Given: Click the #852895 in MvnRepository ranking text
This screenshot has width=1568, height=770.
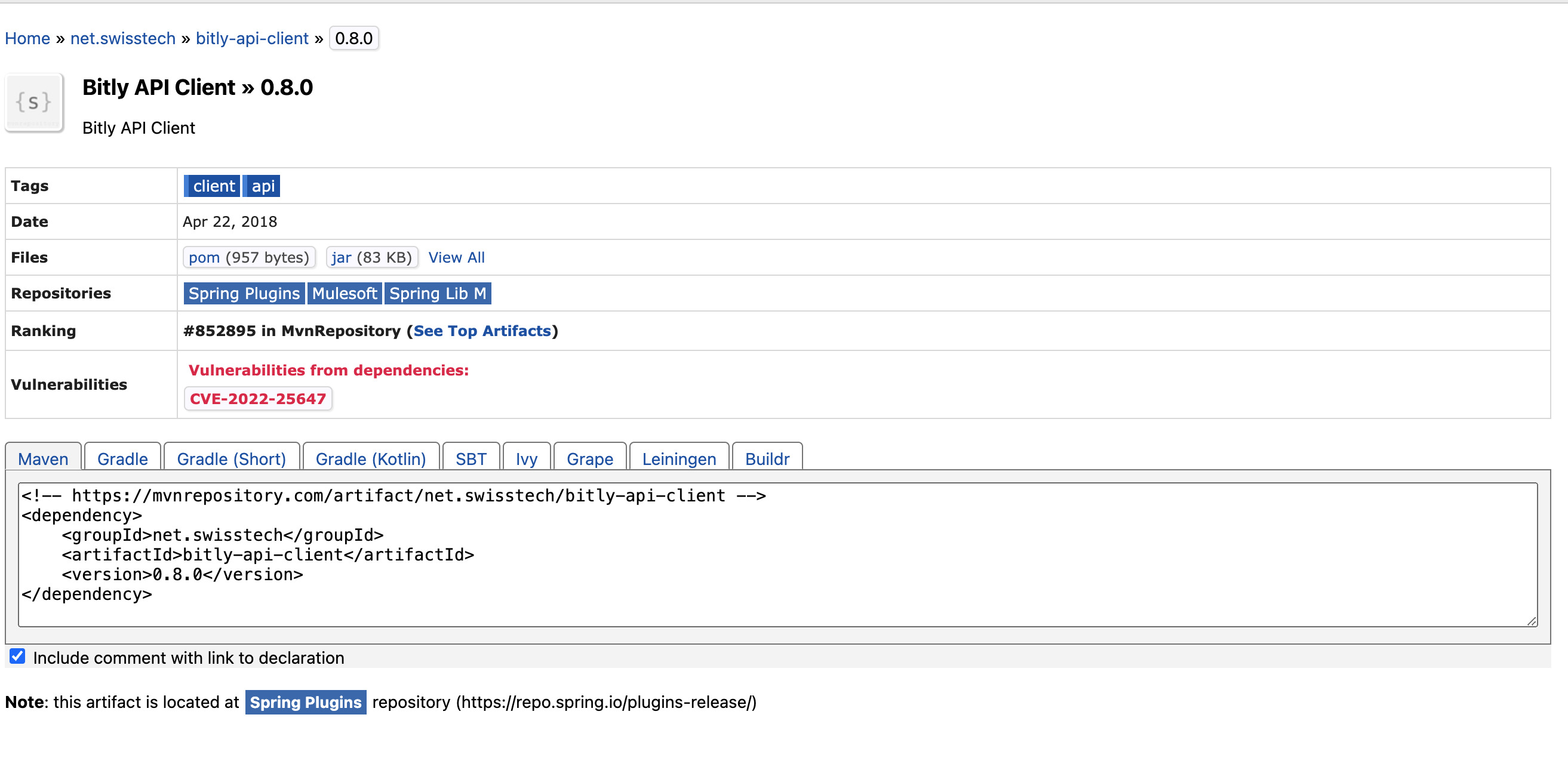Looking at the screenshot, I should [291, 331].
